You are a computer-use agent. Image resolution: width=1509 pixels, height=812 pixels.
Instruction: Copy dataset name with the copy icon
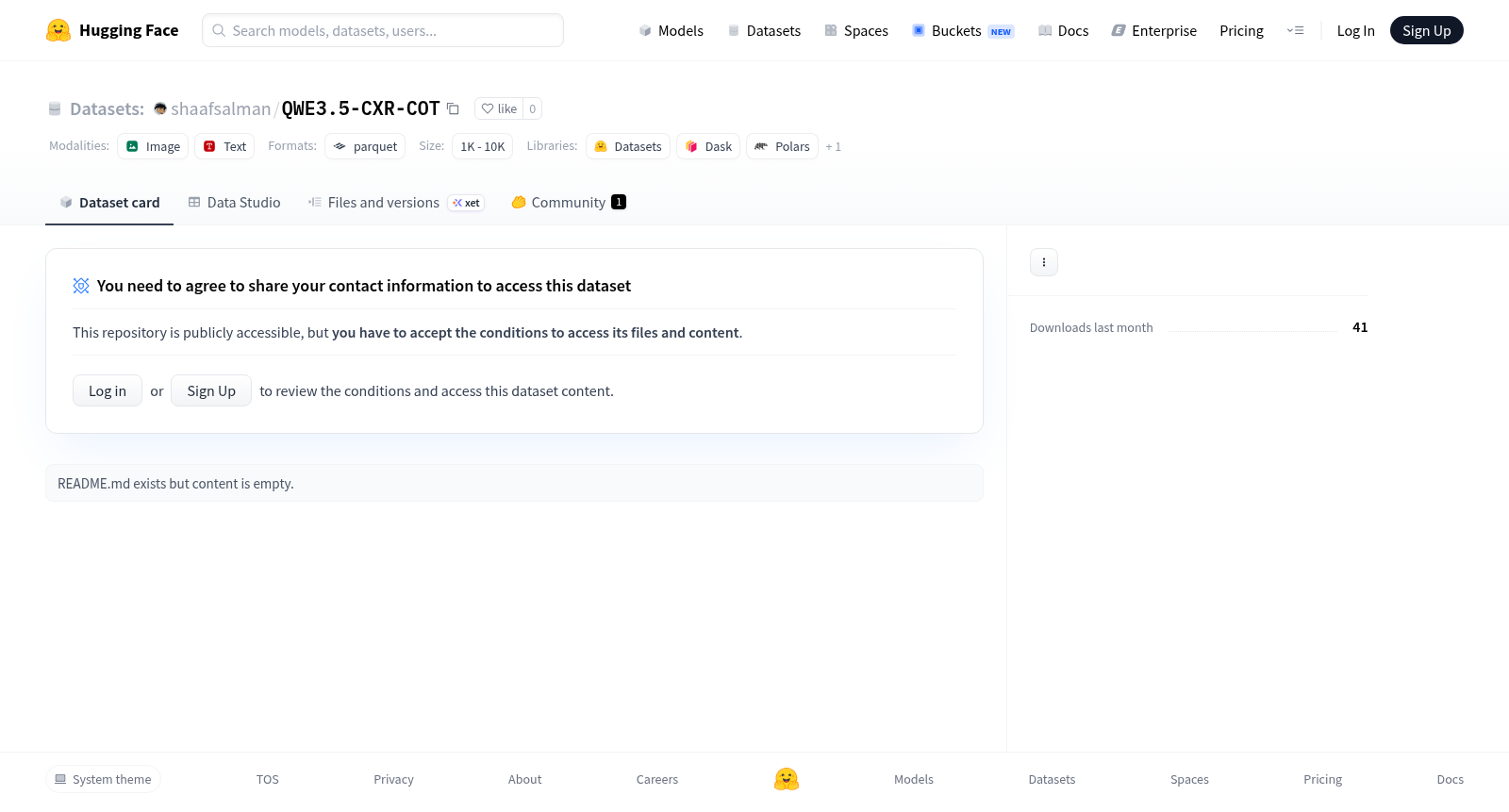pyautogui.click(x=453, y=108)
